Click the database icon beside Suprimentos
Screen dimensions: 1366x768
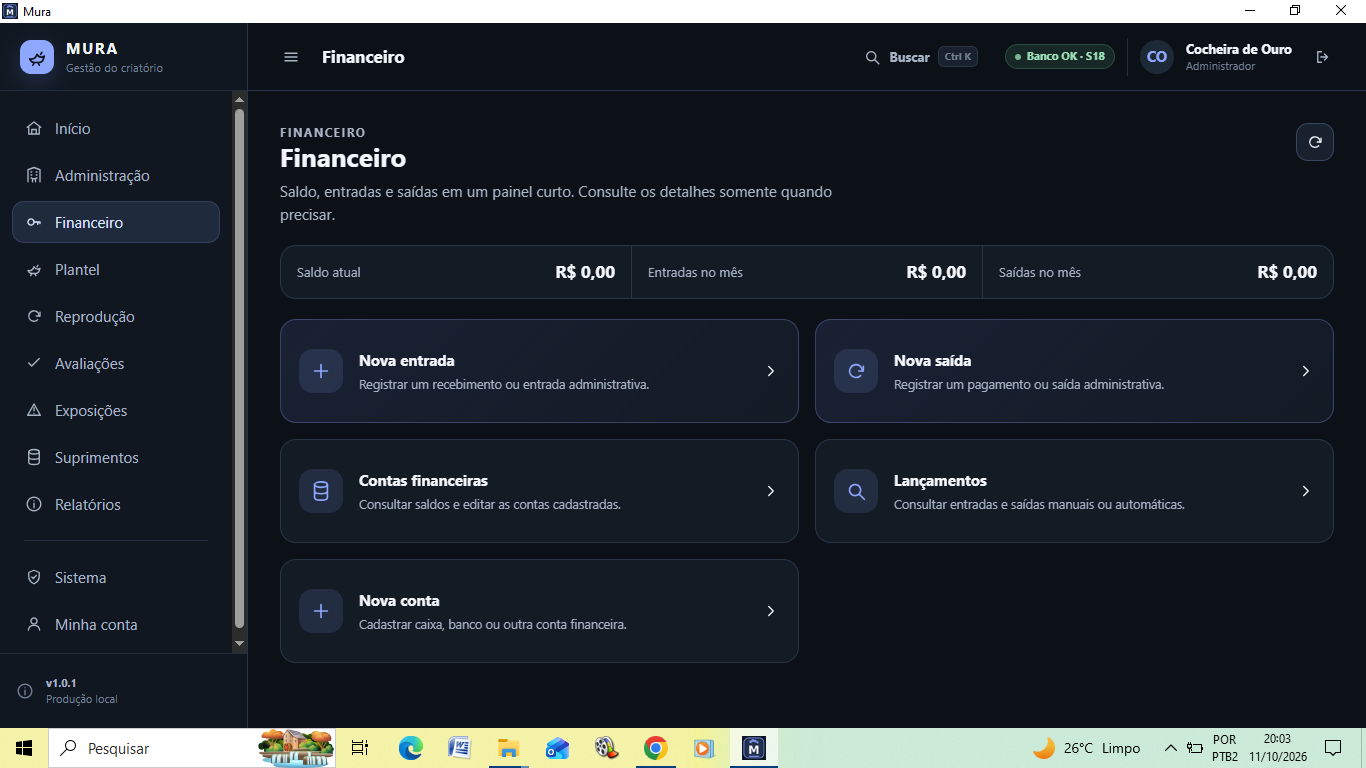click(34, 457)
